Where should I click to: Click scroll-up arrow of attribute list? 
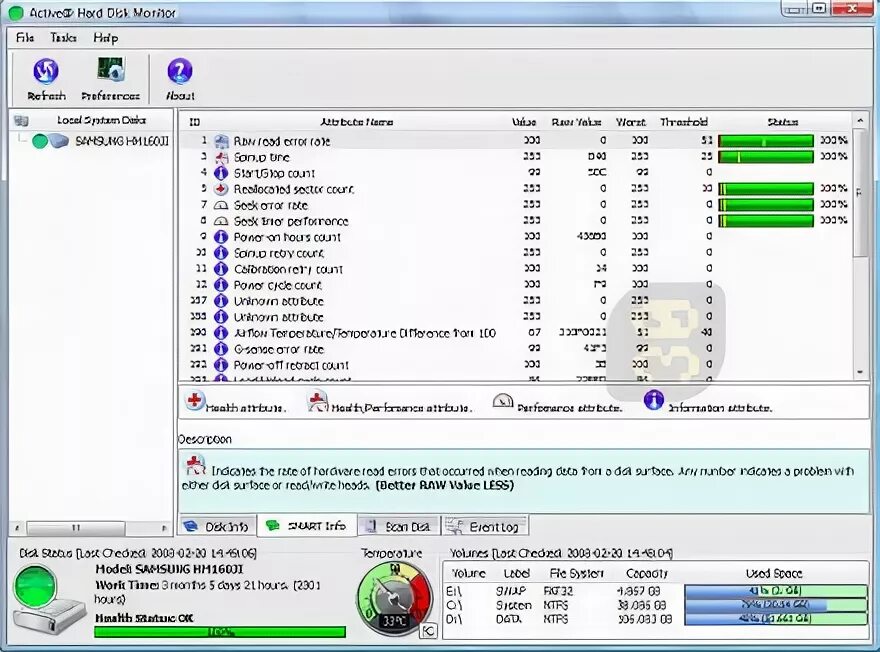(860, 121)
